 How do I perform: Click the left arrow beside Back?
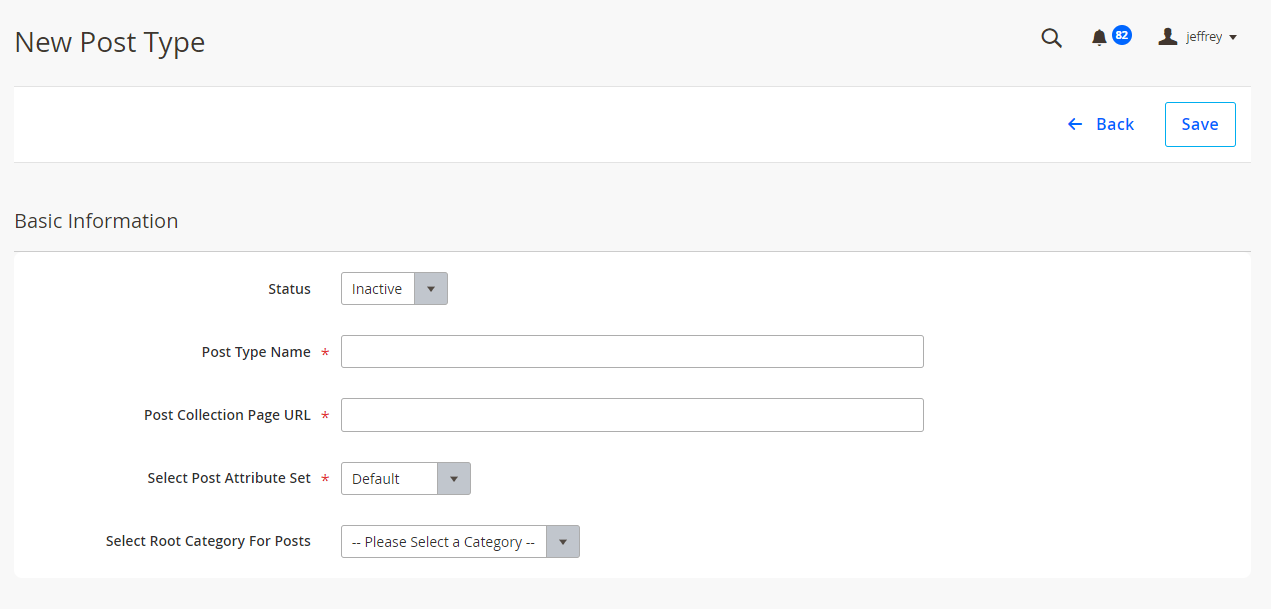[1075, 124]
